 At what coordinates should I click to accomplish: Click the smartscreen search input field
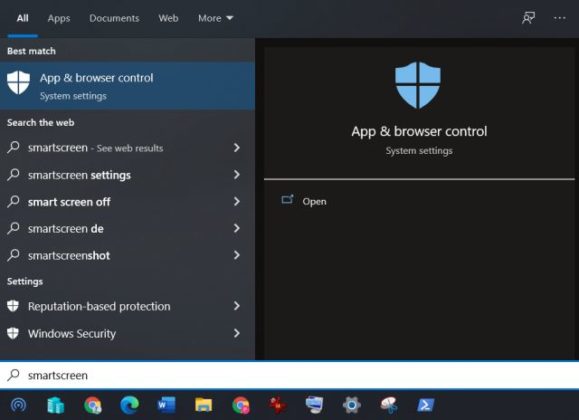[290, 375]
